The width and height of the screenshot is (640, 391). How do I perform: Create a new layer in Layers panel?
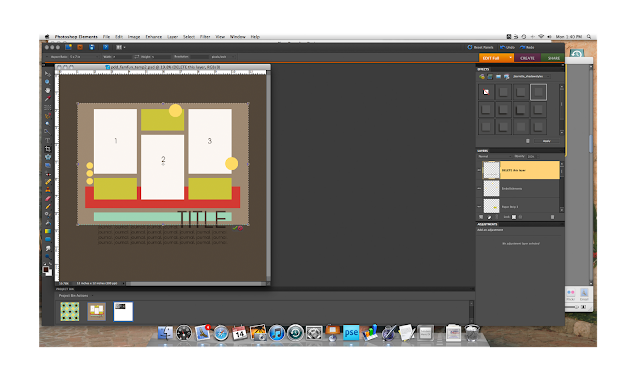[481, 217]
